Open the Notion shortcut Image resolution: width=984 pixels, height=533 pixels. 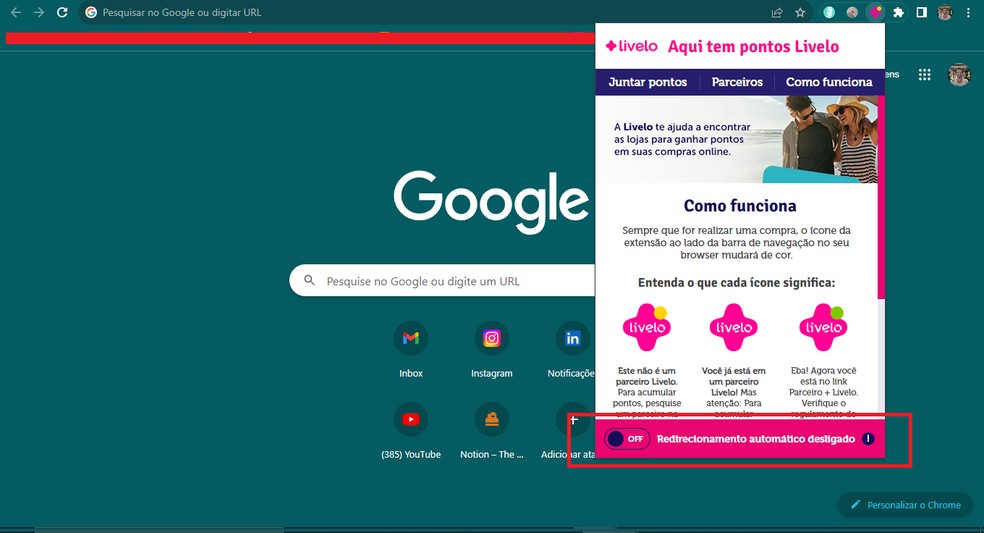491,431
